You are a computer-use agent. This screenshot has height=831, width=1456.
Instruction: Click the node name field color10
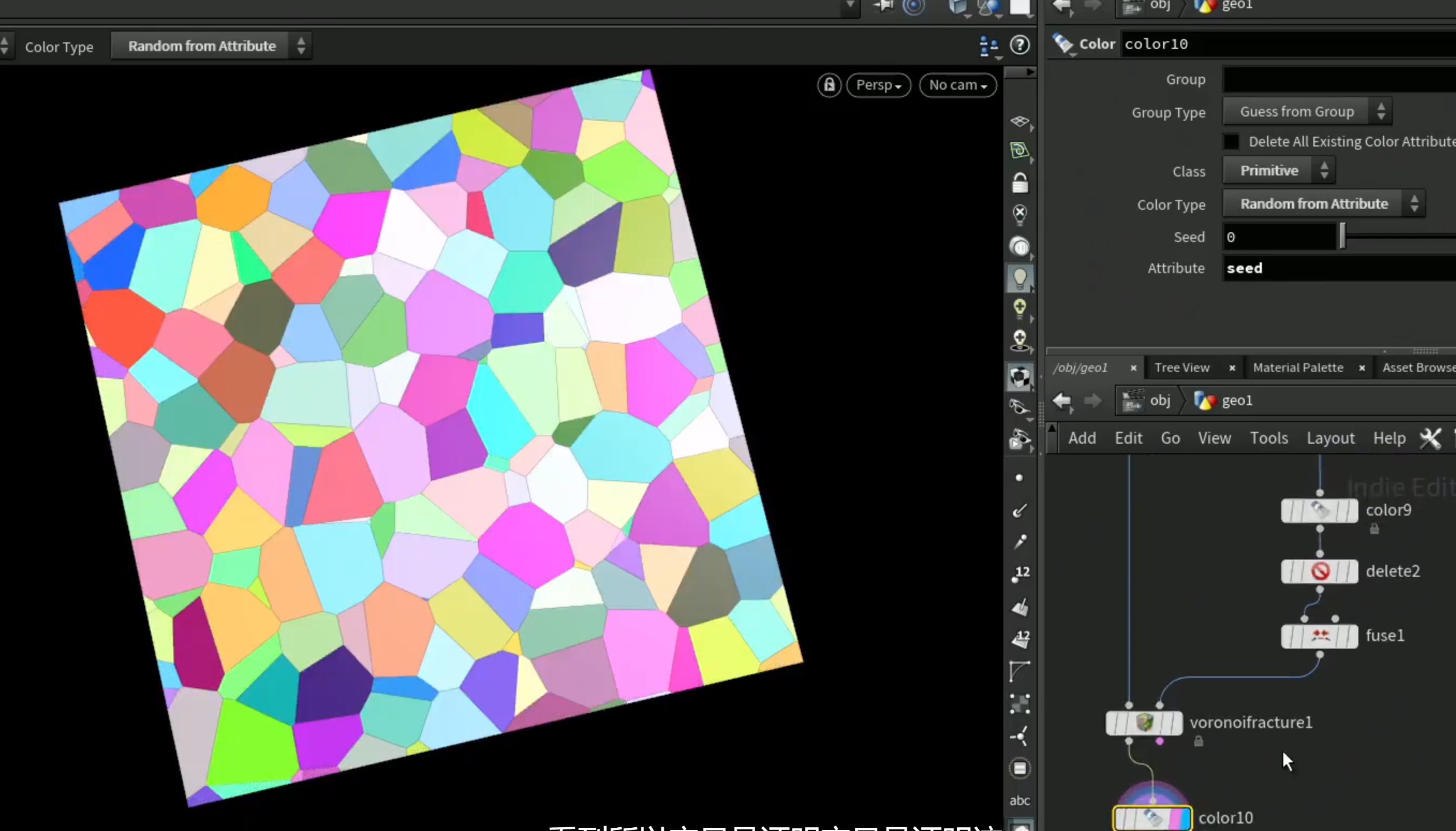[1289, 44]
